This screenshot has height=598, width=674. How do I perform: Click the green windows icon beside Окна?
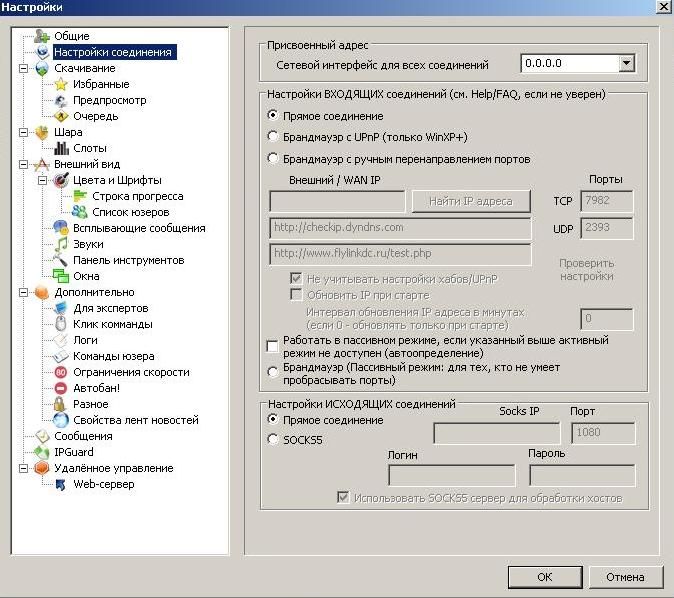[61, 276]
